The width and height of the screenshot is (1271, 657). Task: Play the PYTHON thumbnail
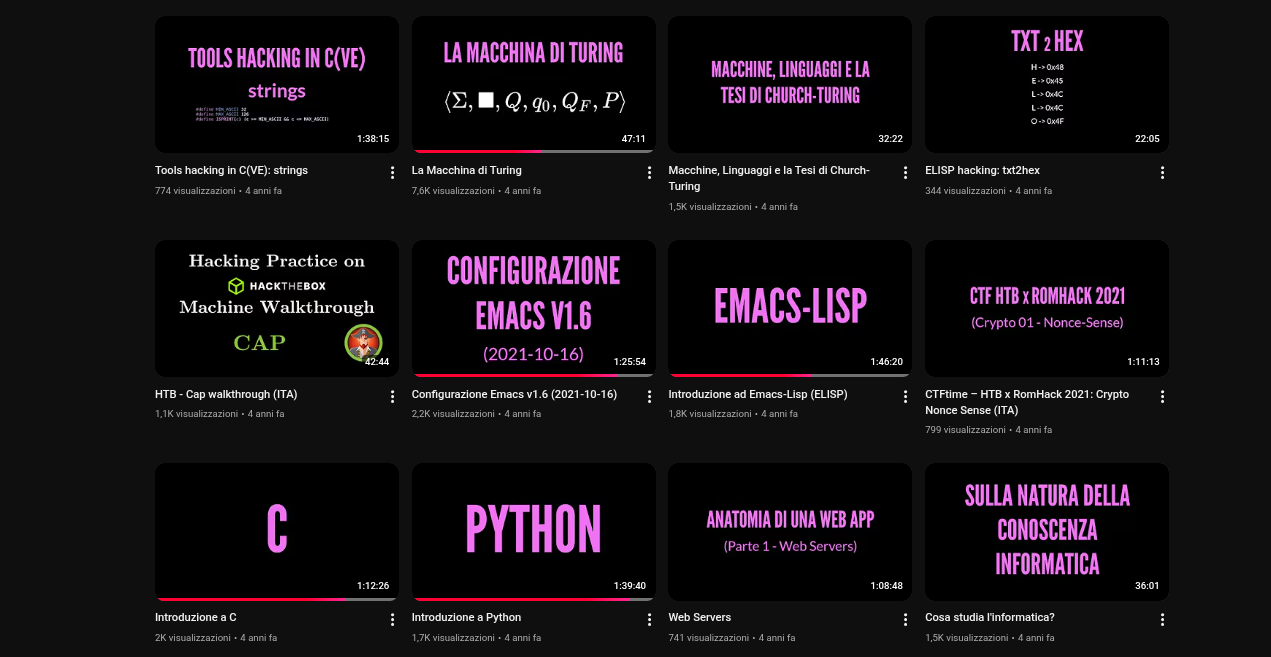534,531
